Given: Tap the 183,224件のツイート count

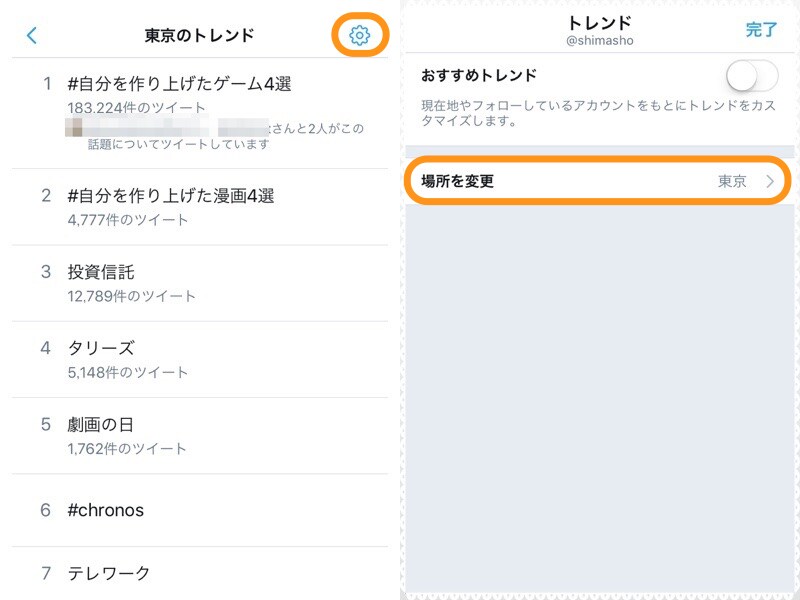Looking at the screenshot, I should [x=137, y=108].
